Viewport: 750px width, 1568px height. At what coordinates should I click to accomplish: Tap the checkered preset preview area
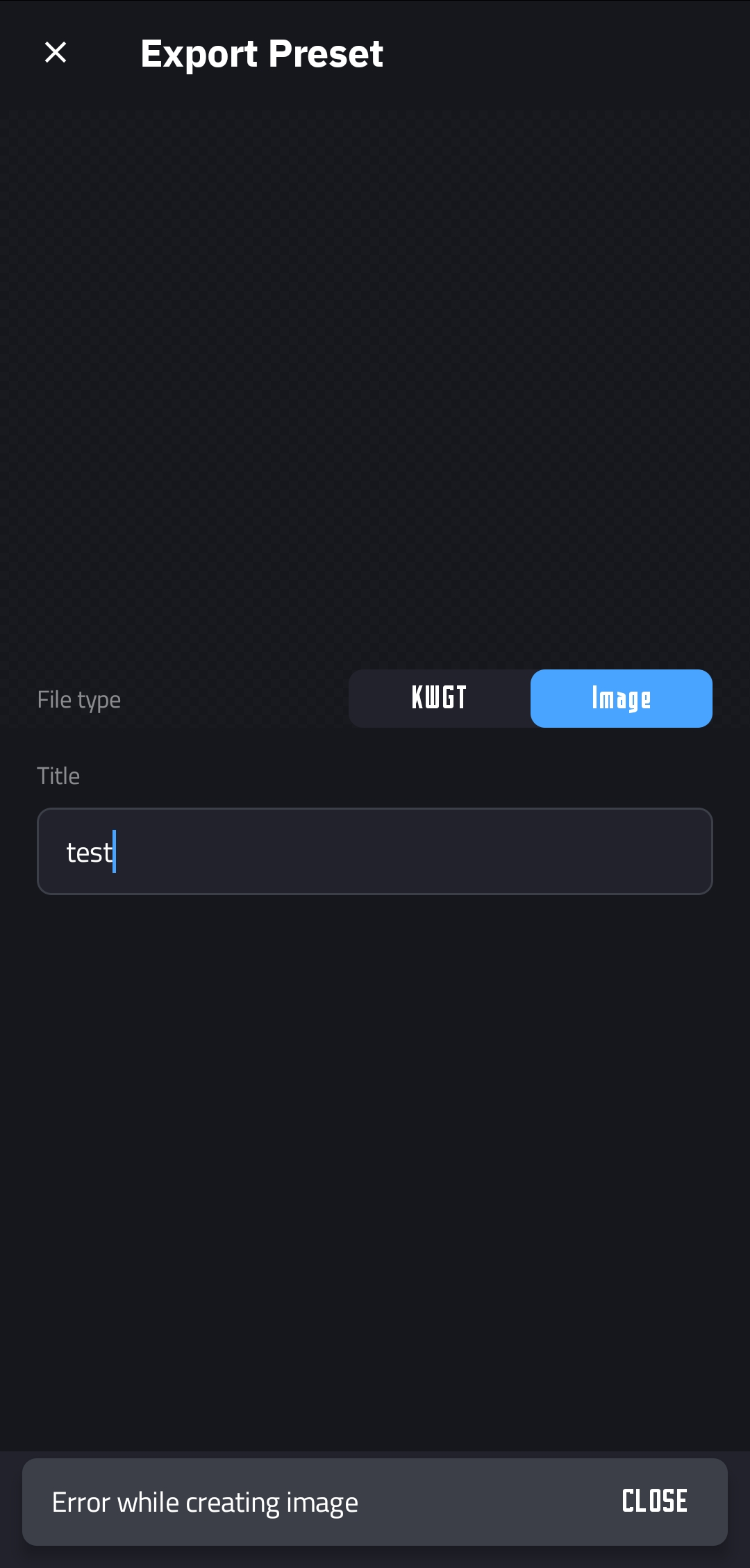coord(375,375)
